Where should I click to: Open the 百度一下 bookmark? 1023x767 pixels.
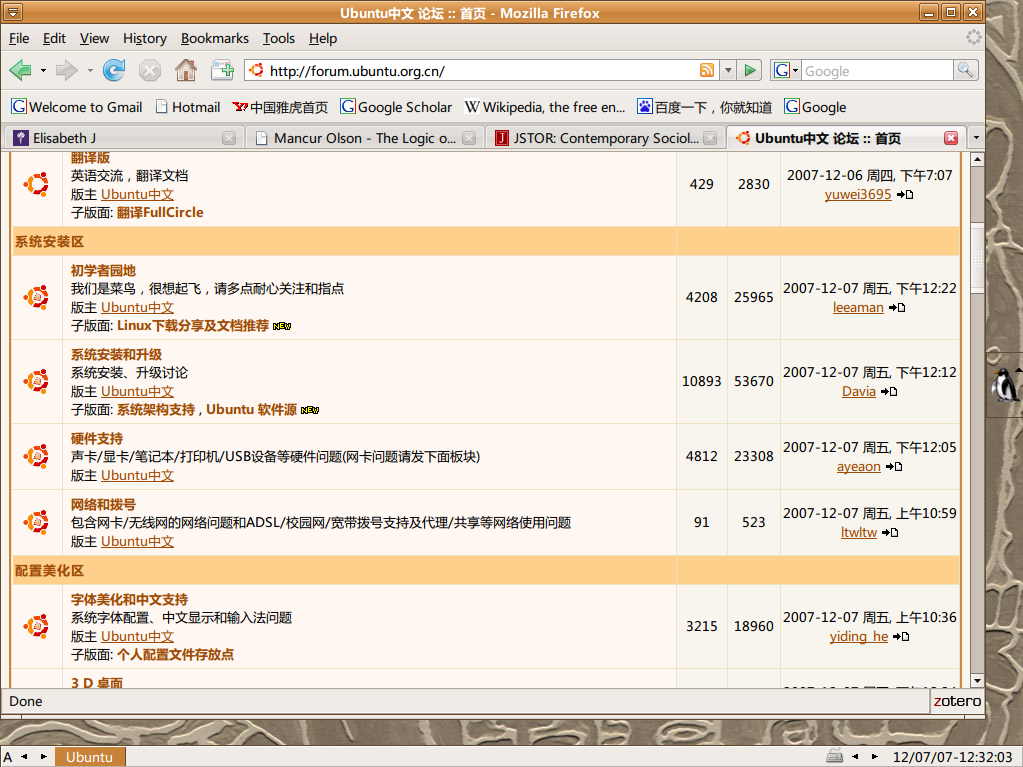[705, 107]
